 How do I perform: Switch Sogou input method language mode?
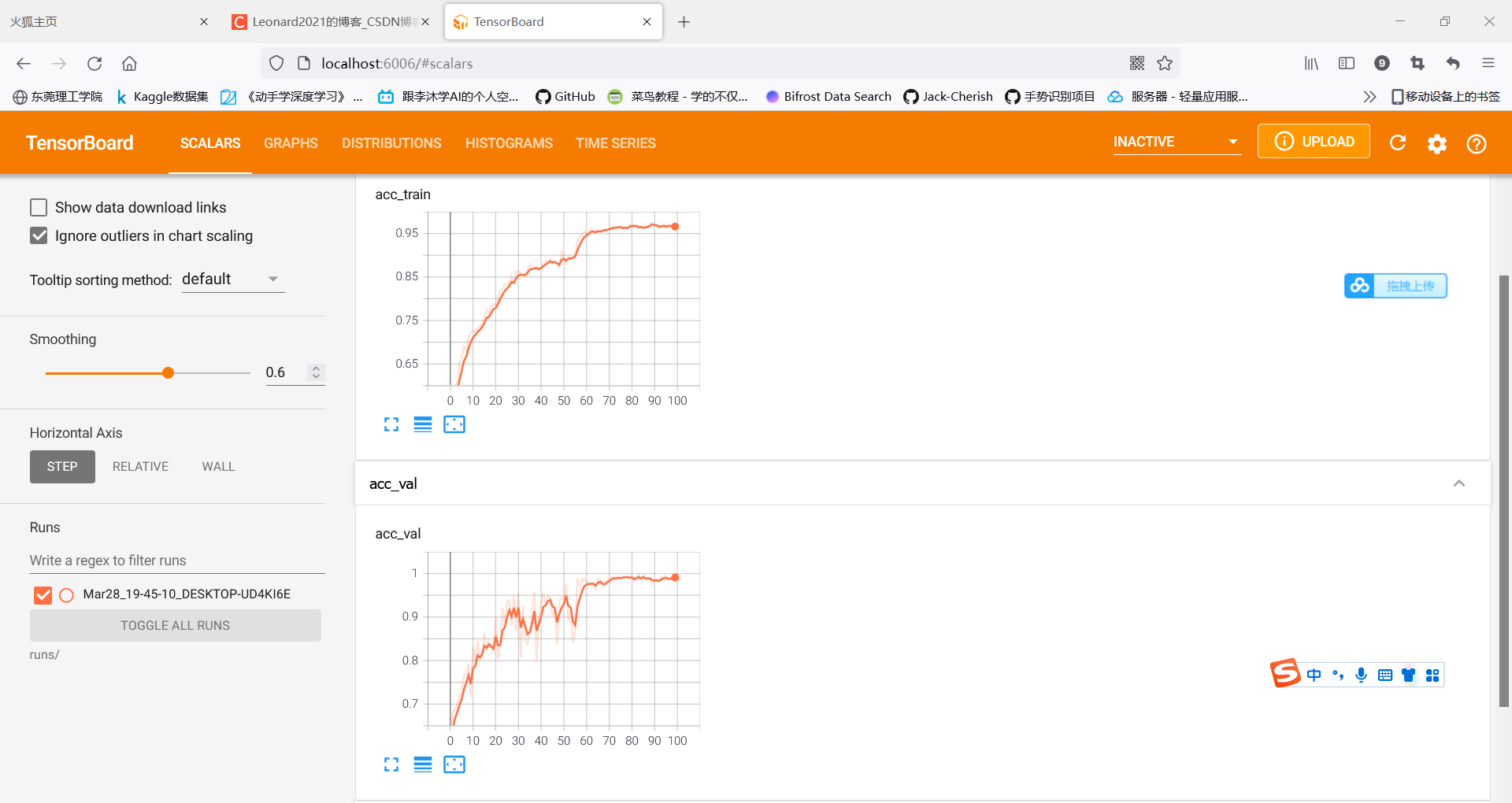click(x=1314, y=675)
